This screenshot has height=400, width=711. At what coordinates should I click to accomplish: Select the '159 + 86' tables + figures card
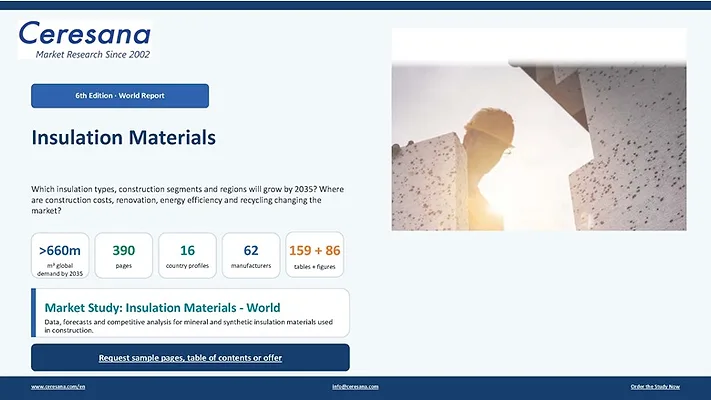[315, 255]
